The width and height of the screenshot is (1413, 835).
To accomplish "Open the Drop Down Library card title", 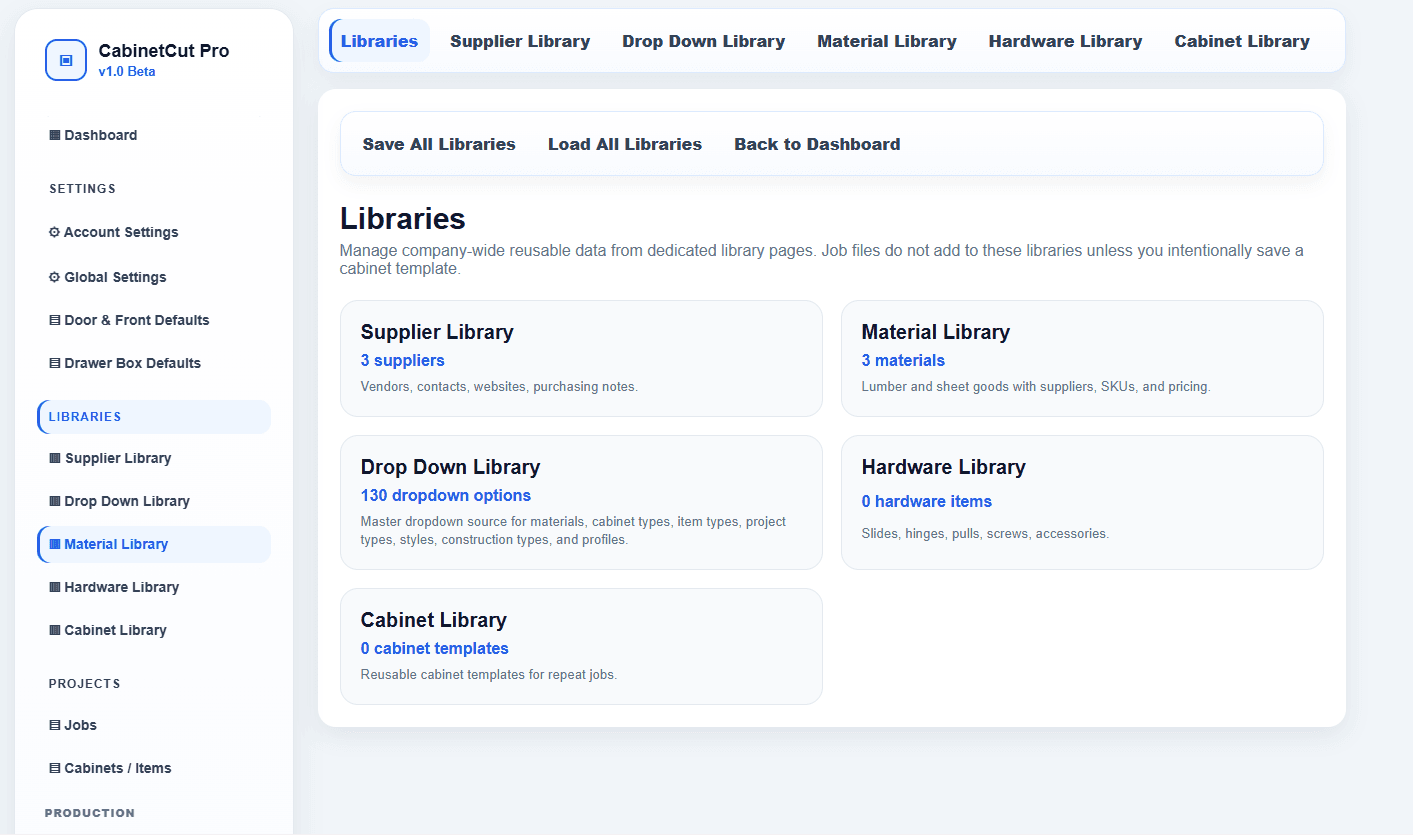I will coord(450,467).
